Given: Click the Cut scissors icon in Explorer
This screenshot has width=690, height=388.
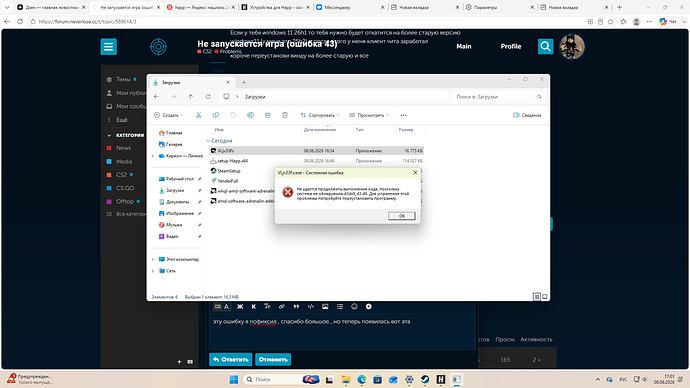Looking at the screenshot, I should [198, 115].
